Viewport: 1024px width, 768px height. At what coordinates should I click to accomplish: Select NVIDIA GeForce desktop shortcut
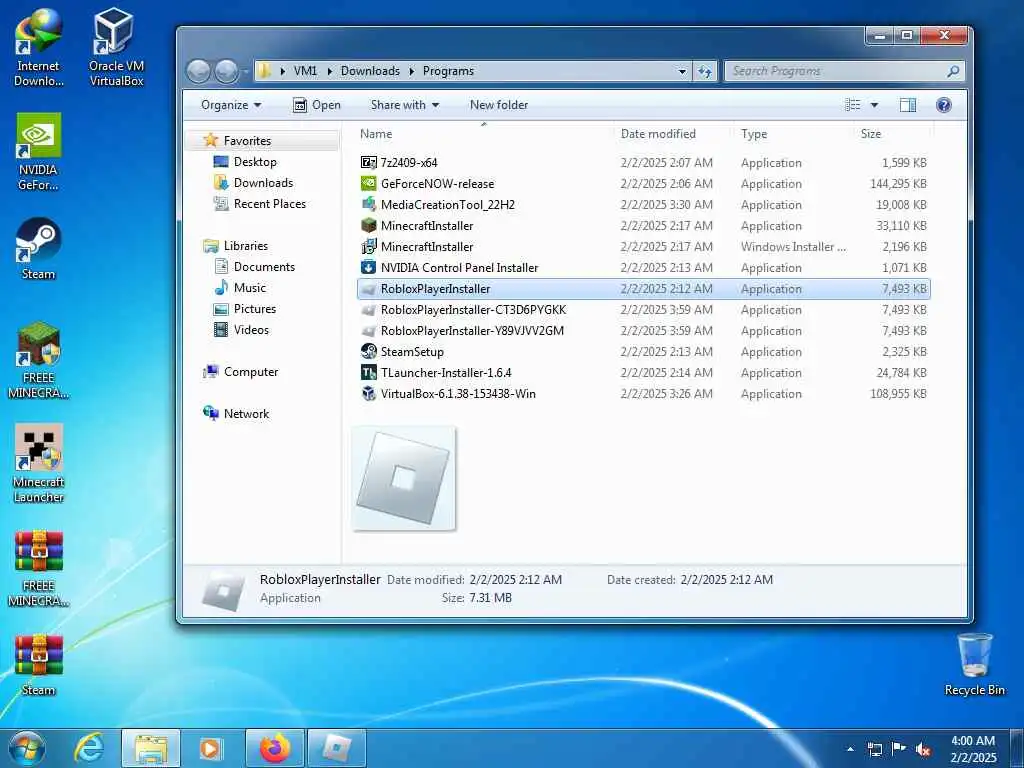point(39,152)
